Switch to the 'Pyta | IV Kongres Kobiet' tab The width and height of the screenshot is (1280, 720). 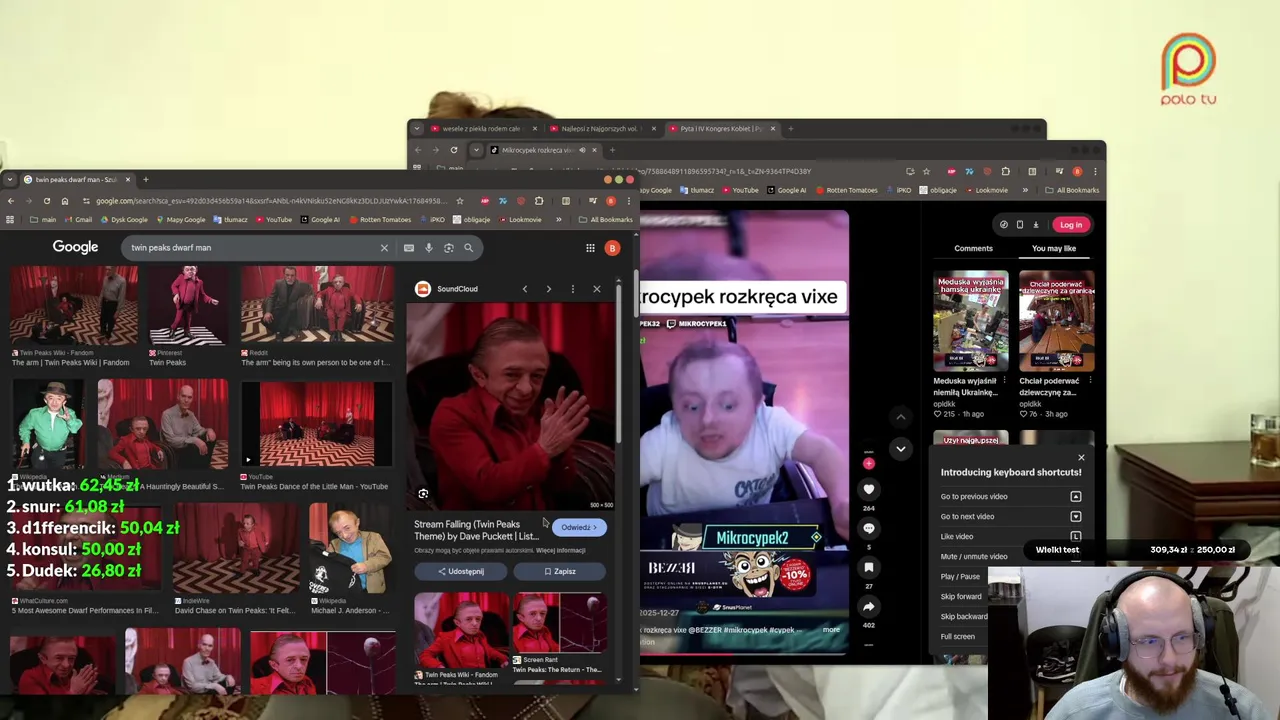721,129
